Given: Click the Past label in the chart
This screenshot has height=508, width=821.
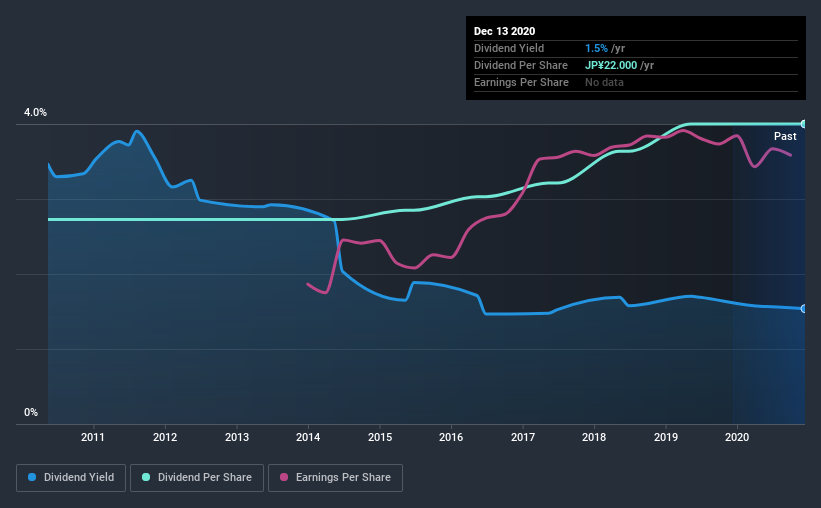Looking at the screenshot, I should coord(785,136).
